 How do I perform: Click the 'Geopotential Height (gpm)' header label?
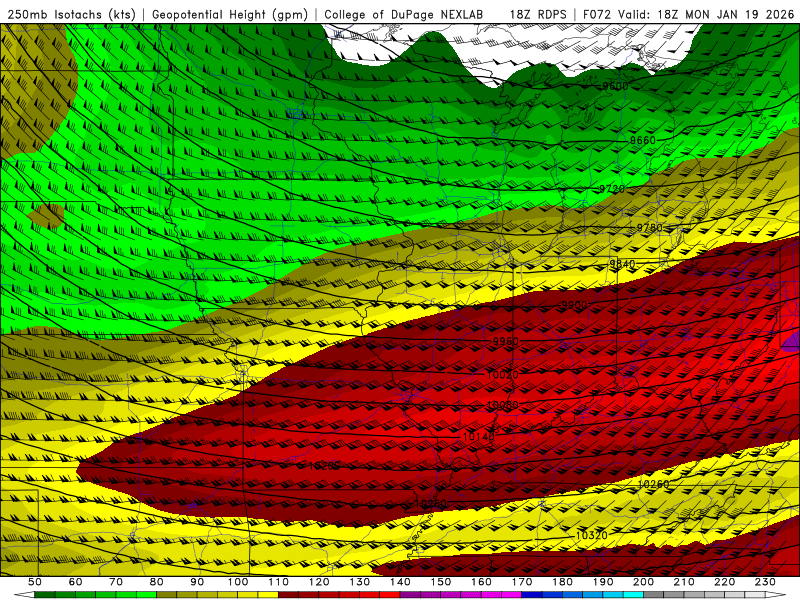click(230, 15)
